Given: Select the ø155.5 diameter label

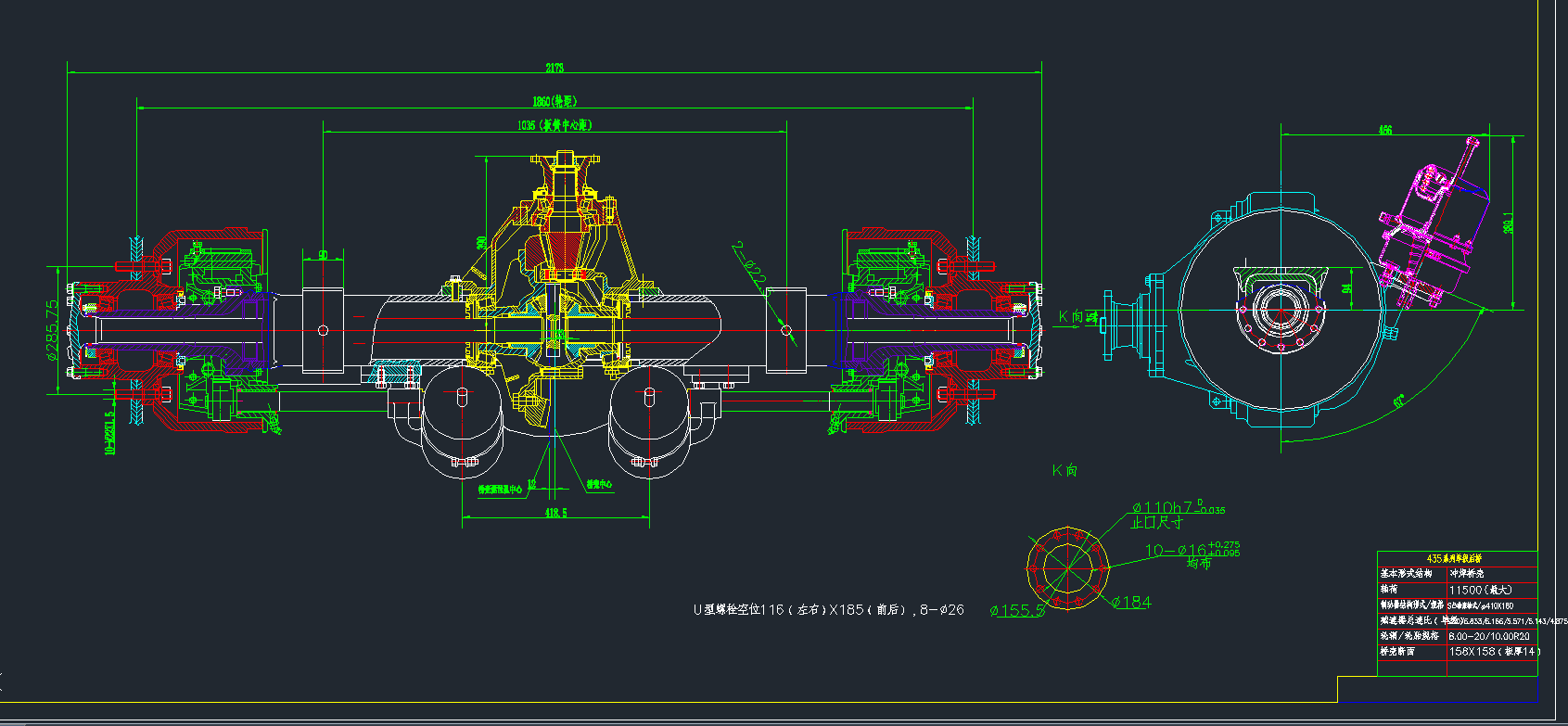Looking at the screenshot, I should [1016, 611].
